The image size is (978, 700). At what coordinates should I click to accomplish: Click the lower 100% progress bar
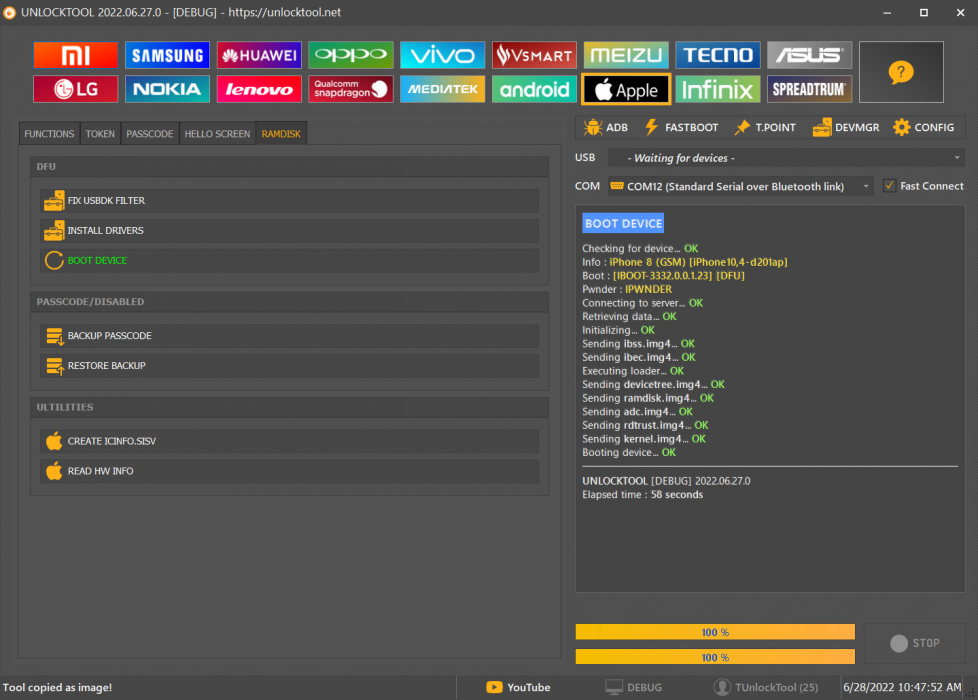715,657
